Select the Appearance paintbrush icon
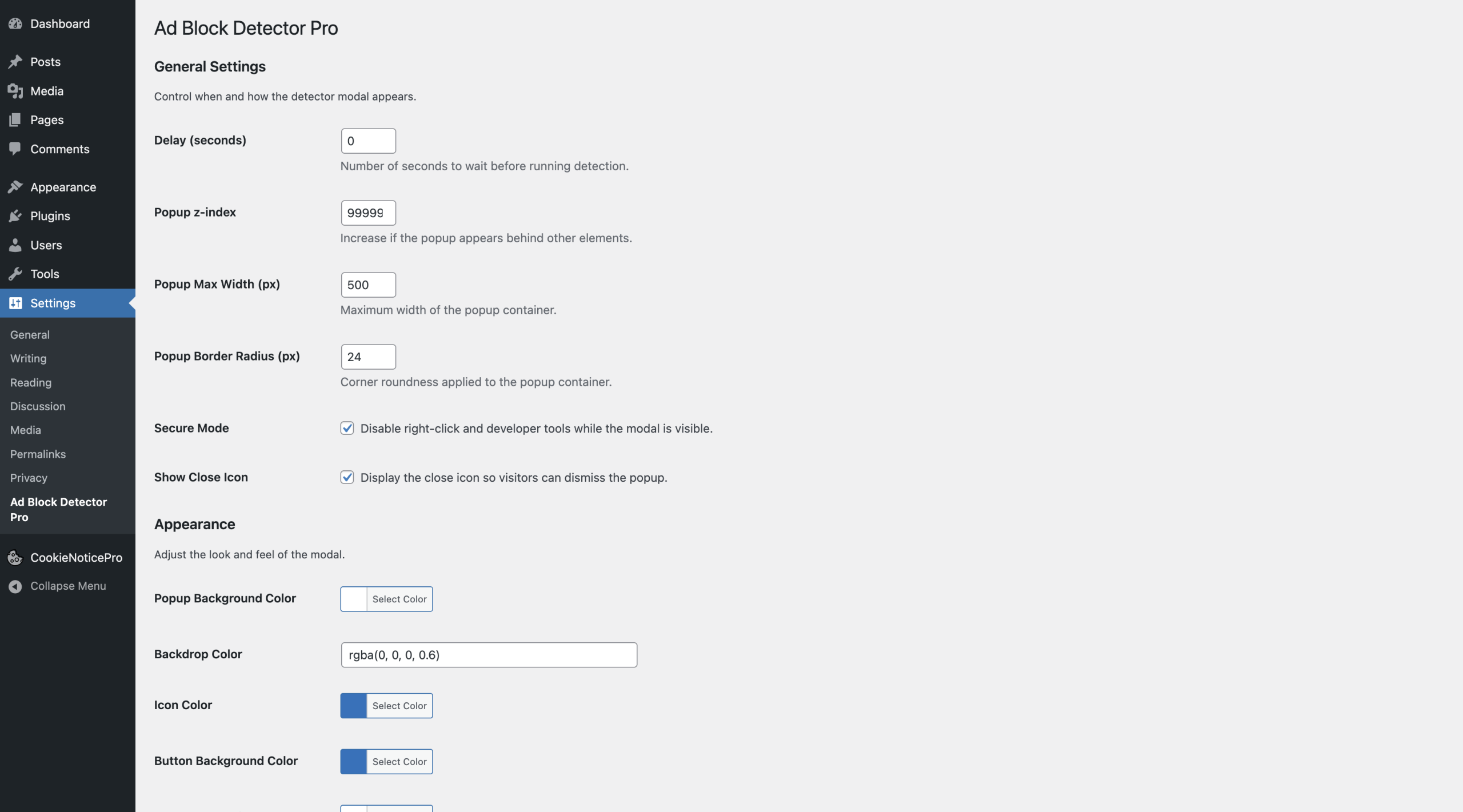Screen dimensions: 1463x812 tap(15, 186)
